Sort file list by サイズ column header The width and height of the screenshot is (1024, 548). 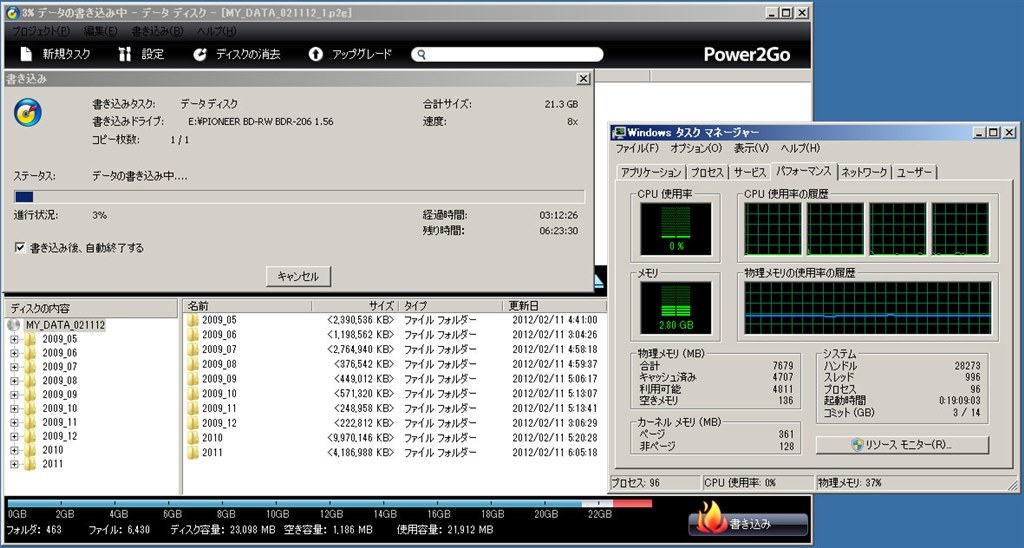355,306
